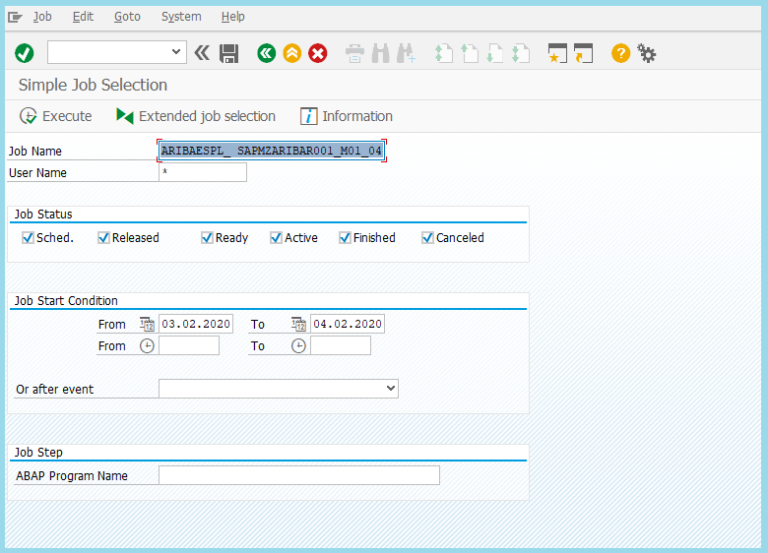This screenshot has height=553, width=768.
Task: Click the From time input field
Action: [x=189, y=345]
